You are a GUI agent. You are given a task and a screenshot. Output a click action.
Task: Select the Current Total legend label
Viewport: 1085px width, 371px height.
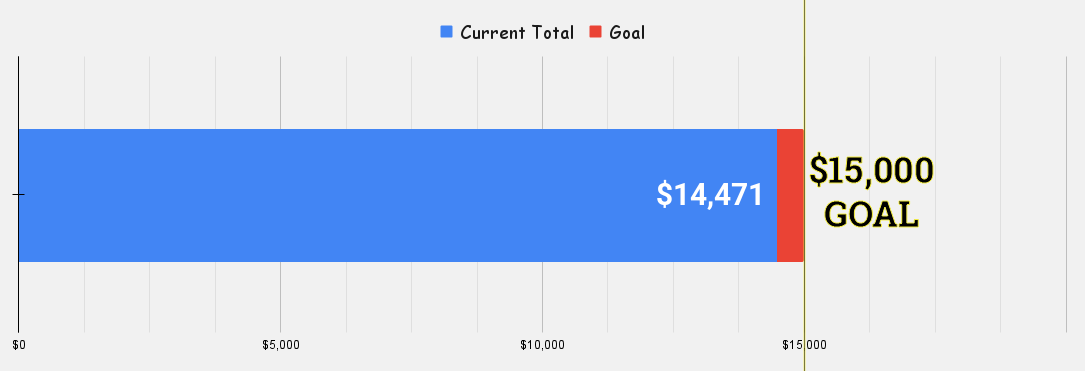517,33
